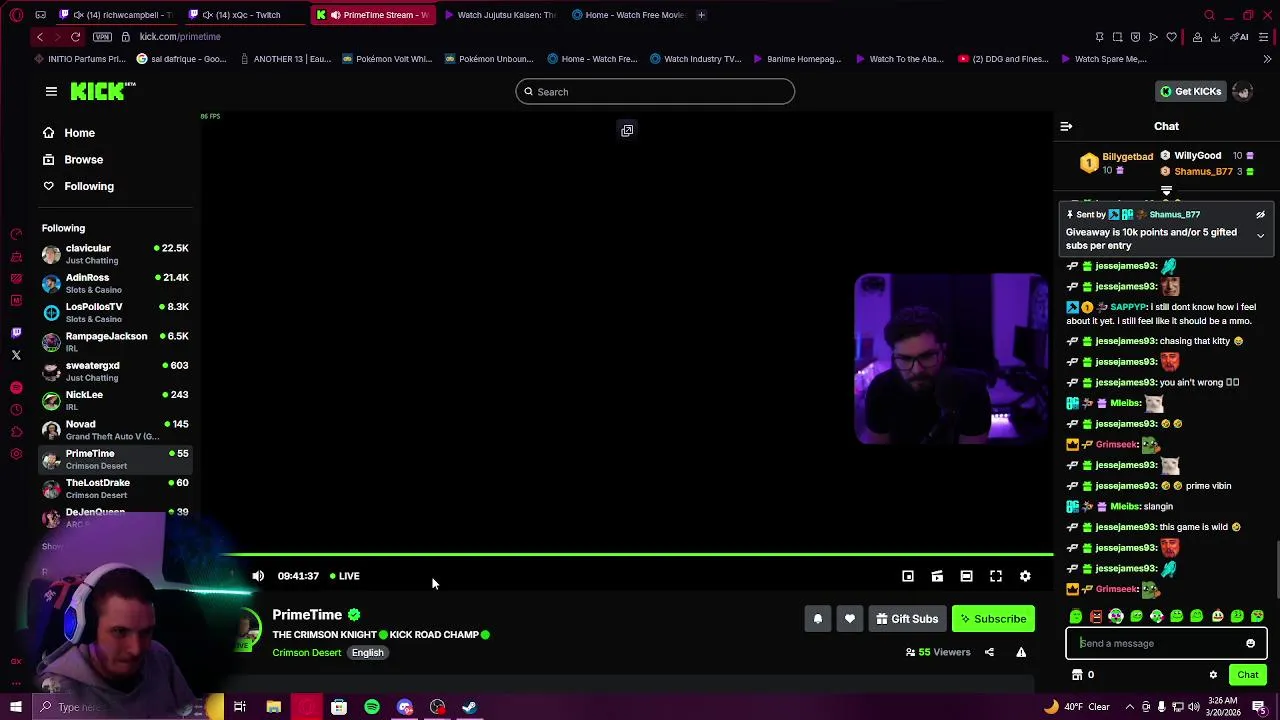Open the user profile avatar menu
Image resolution: width=1280 pixels, height=720 pixels.
1242,91
